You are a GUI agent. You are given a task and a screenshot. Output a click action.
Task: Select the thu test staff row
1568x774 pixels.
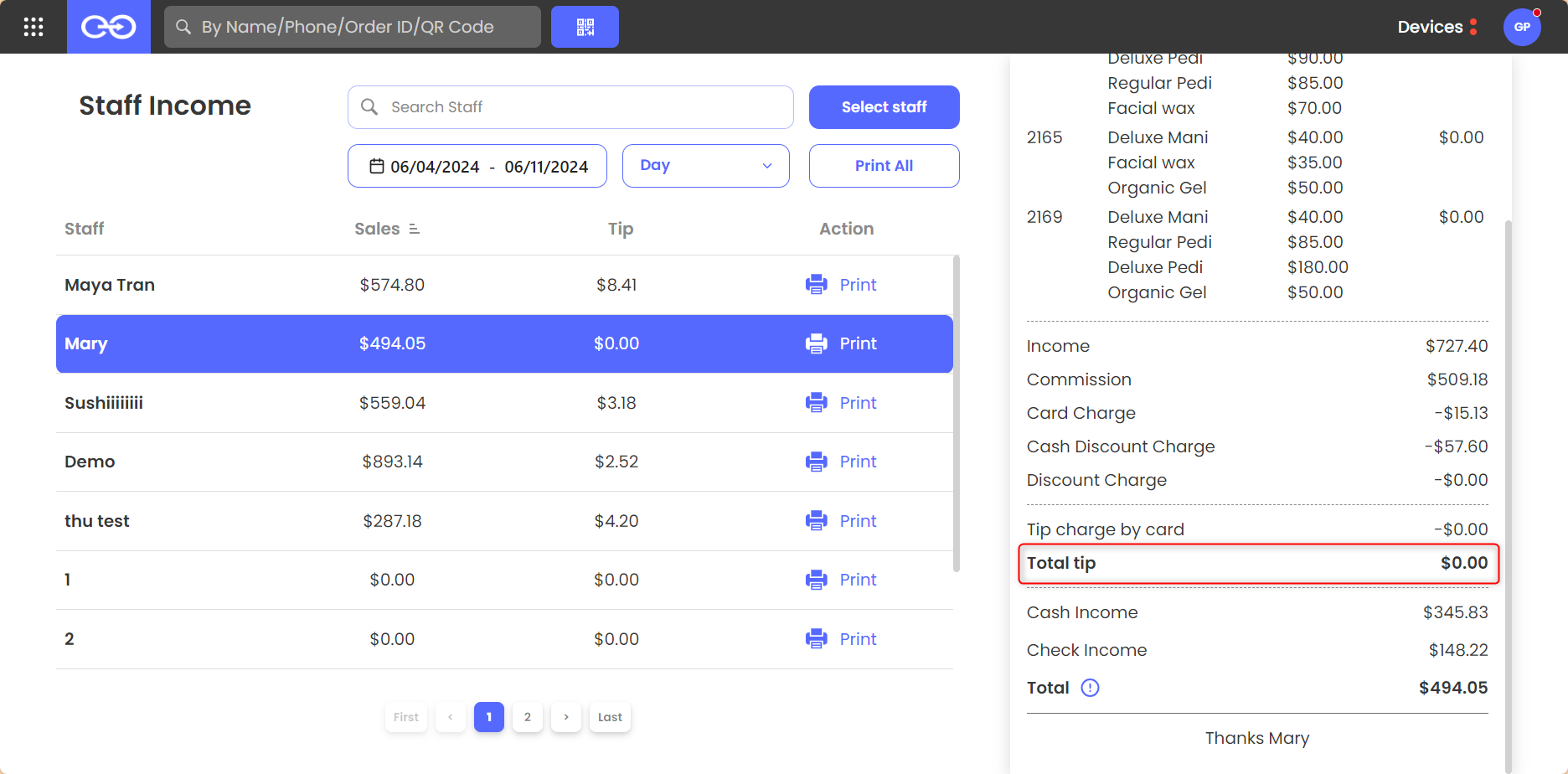click(504, 521)
